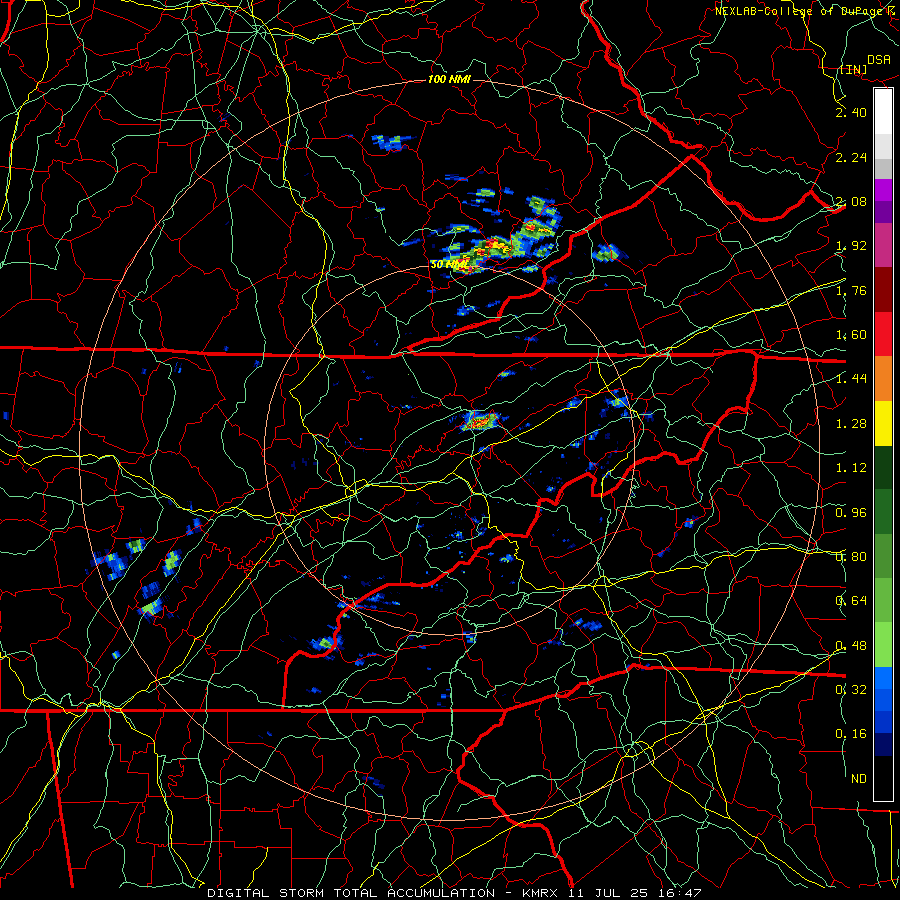Click the 1.92 legend value
The width and height of the screenshot is (900, 900).
851,246
